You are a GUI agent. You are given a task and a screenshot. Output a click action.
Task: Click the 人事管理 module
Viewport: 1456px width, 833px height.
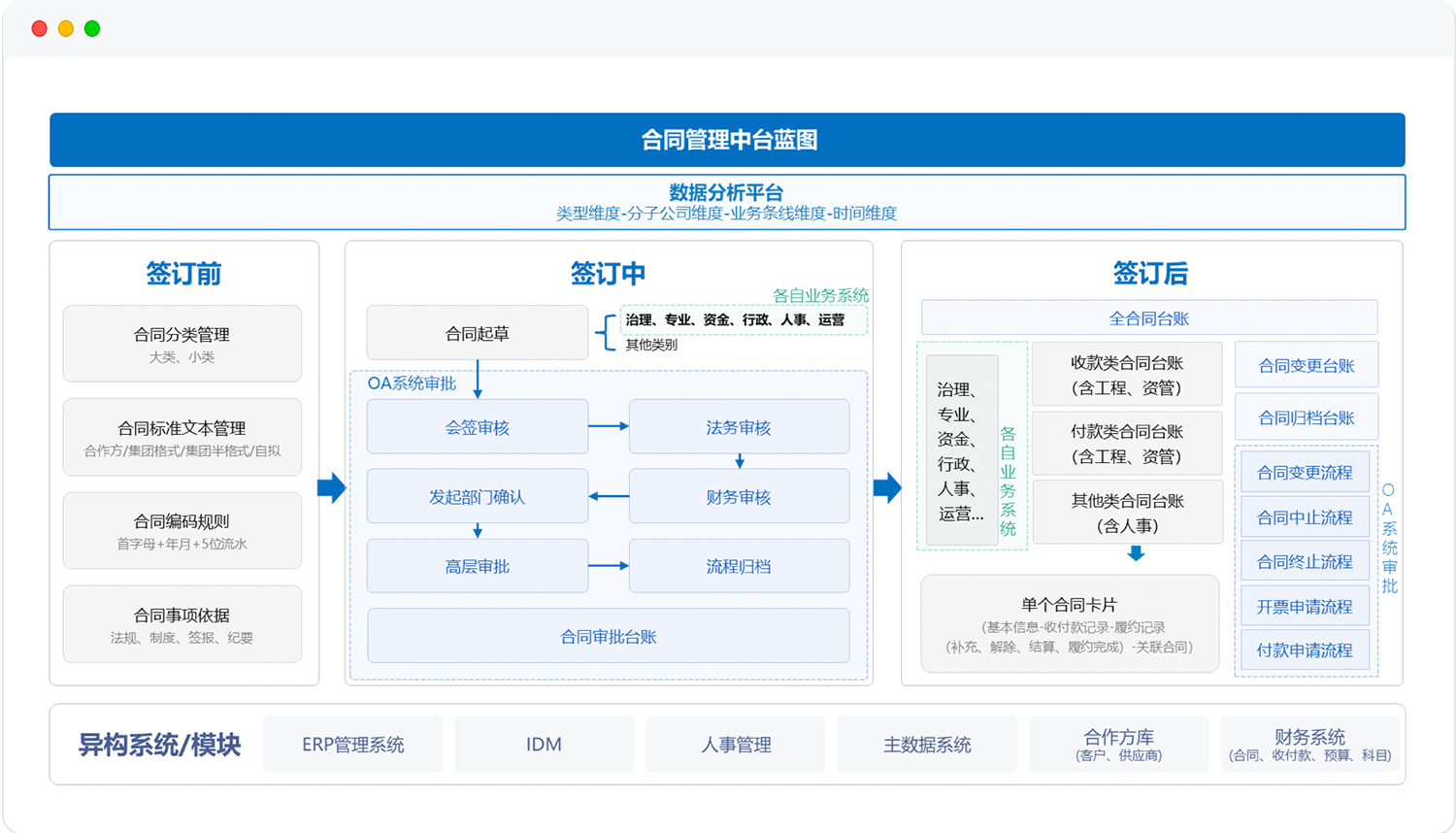pyautogui.click(x=736, y=744)
